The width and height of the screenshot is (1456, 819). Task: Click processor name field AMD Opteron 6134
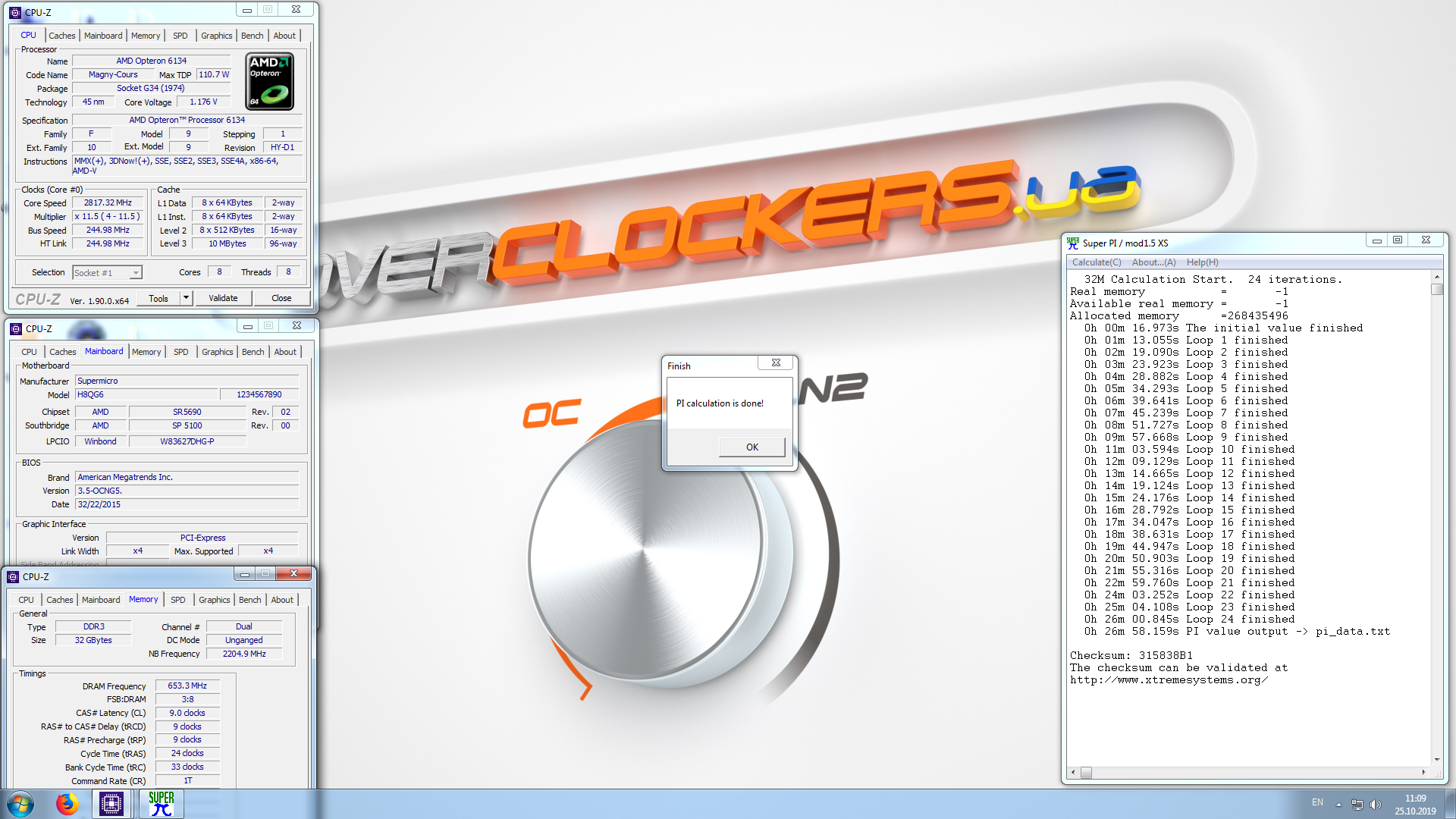point(152,61)
